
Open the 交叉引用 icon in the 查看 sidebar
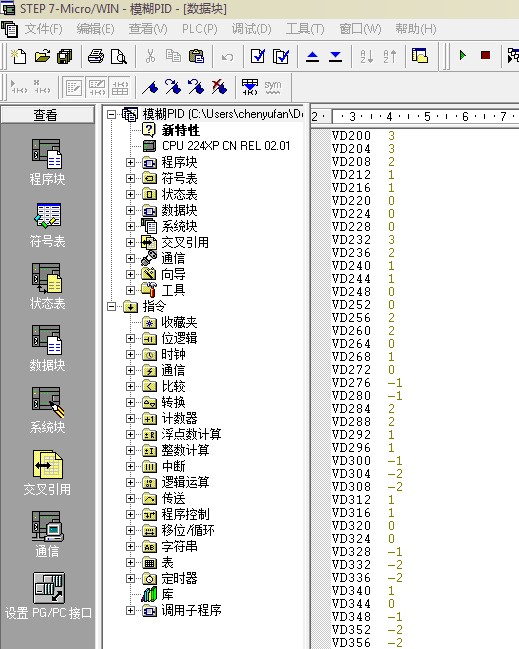(x=47, y=473)
